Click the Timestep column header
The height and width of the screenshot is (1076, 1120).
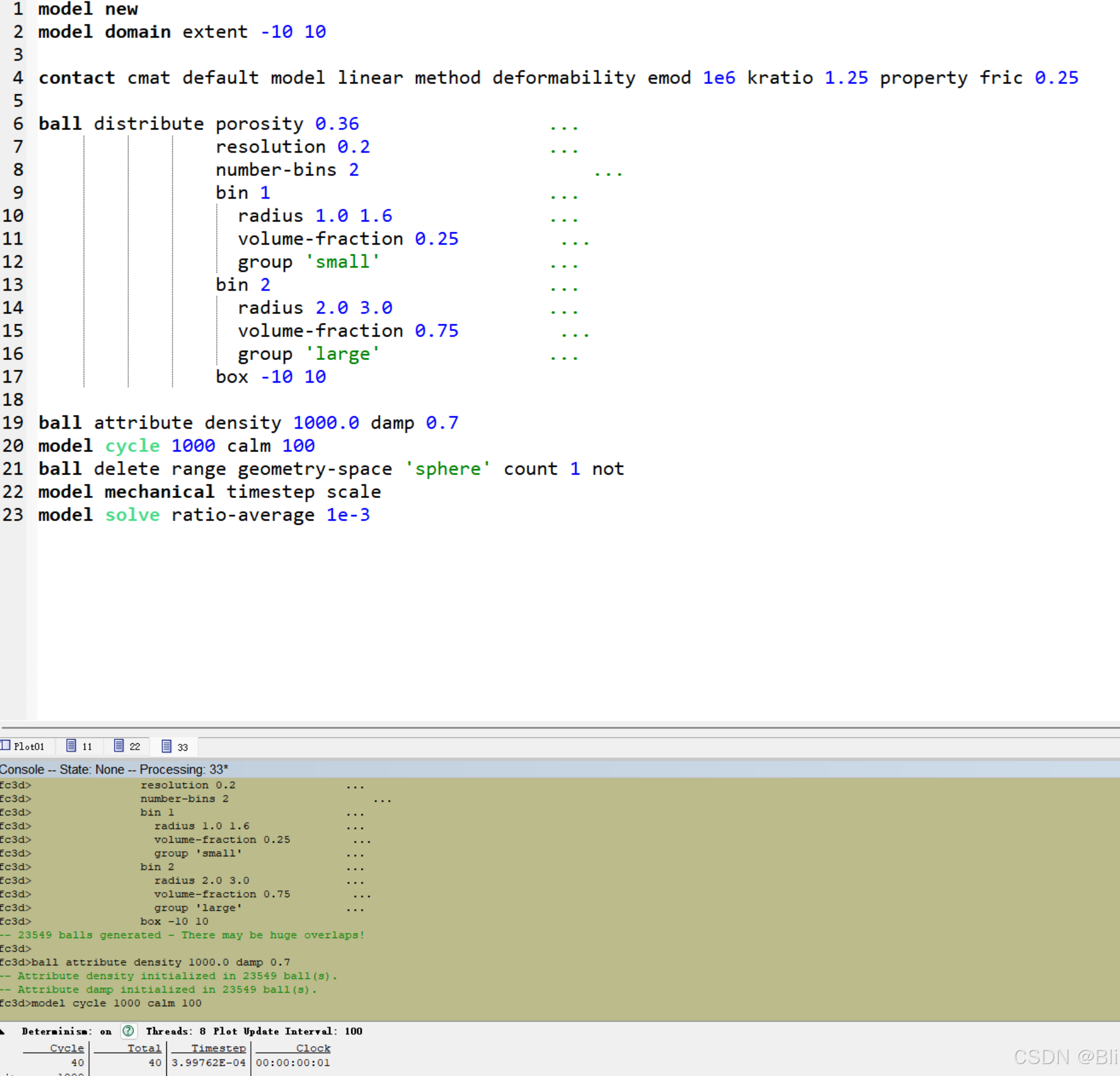[218, 1048]
